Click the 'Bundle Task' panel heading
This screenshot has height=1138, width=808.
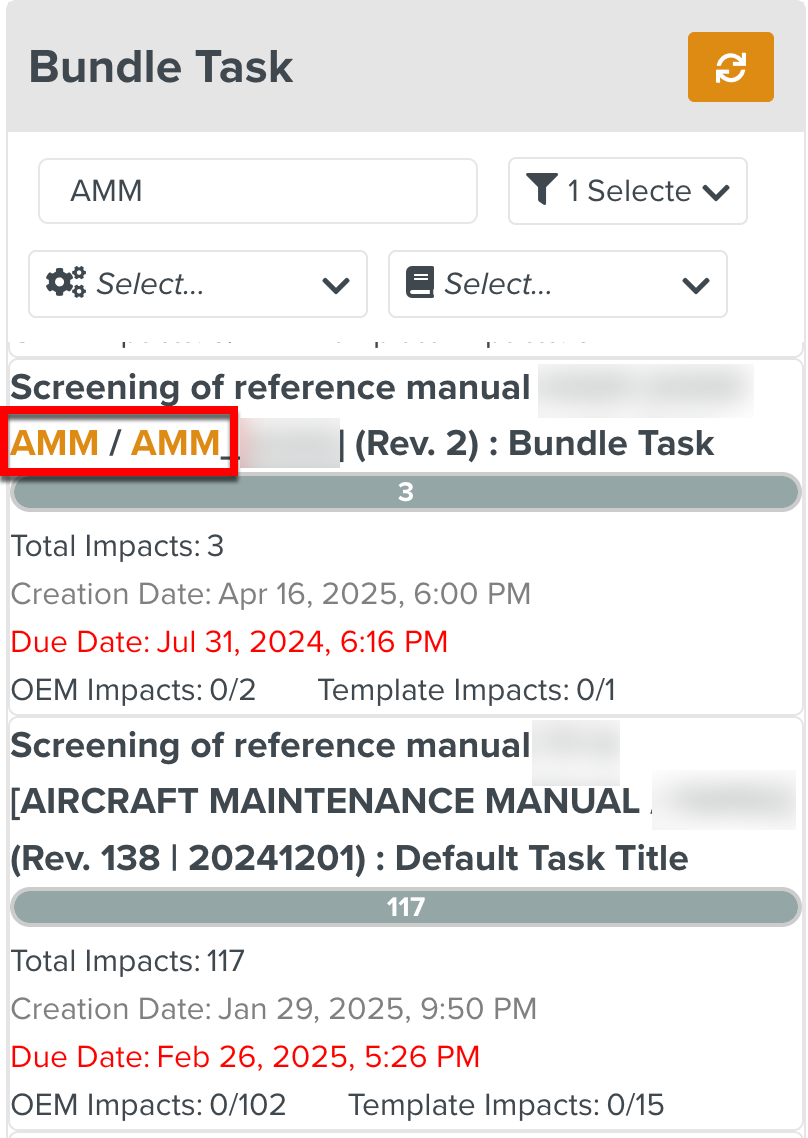(161, 67)
